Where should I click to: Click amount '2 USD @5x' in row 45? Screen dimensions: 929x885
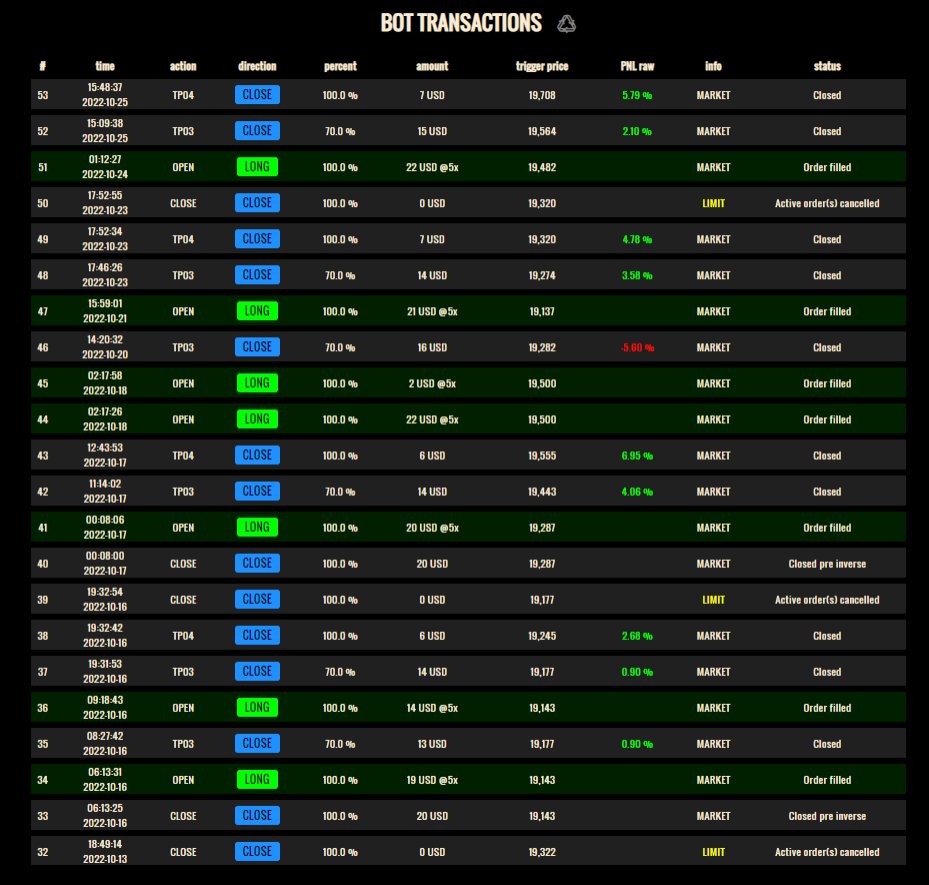432,384
